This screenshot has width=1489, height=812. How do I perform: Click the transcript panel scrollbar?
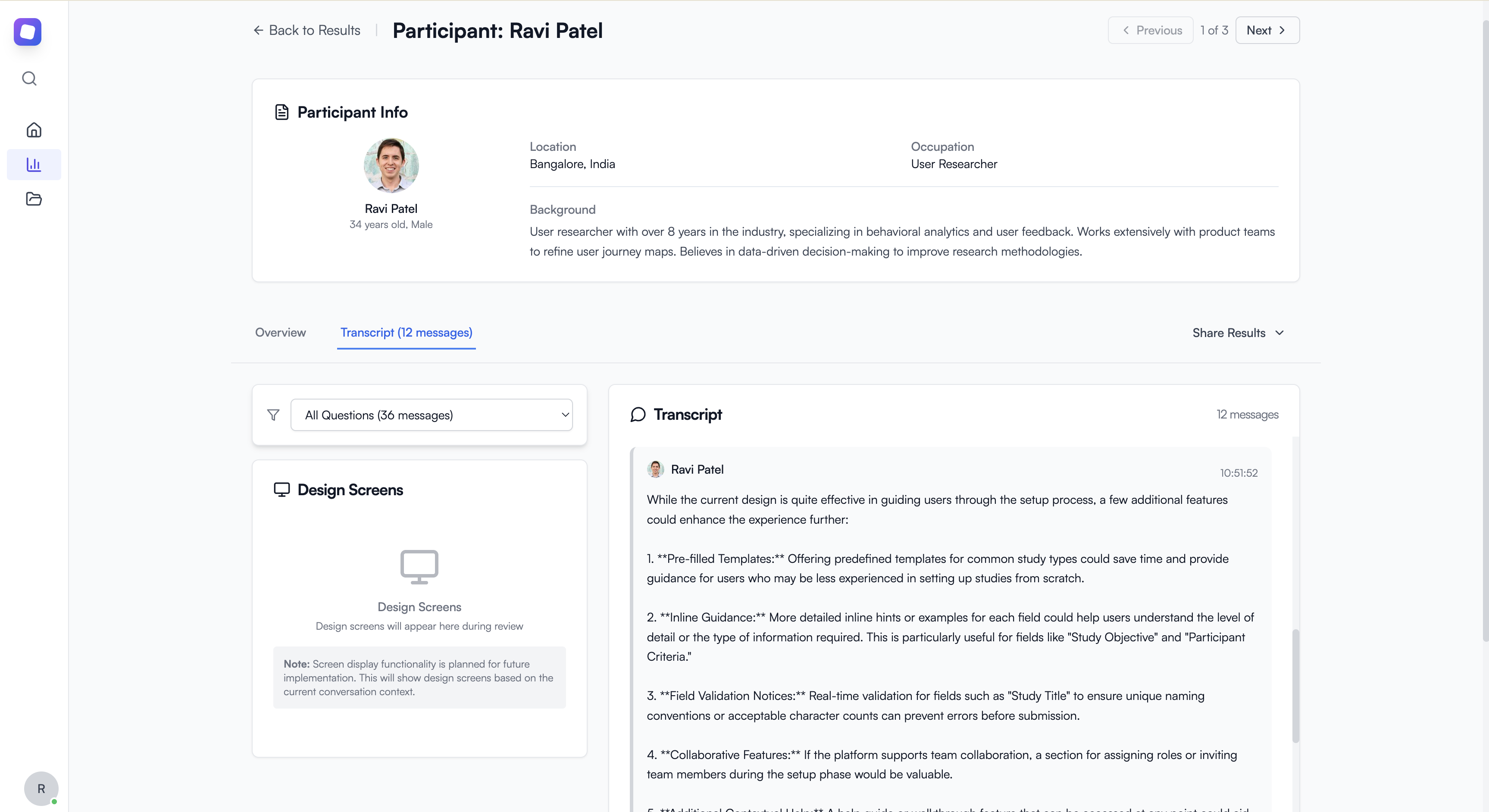click(x=1295, y=686)
